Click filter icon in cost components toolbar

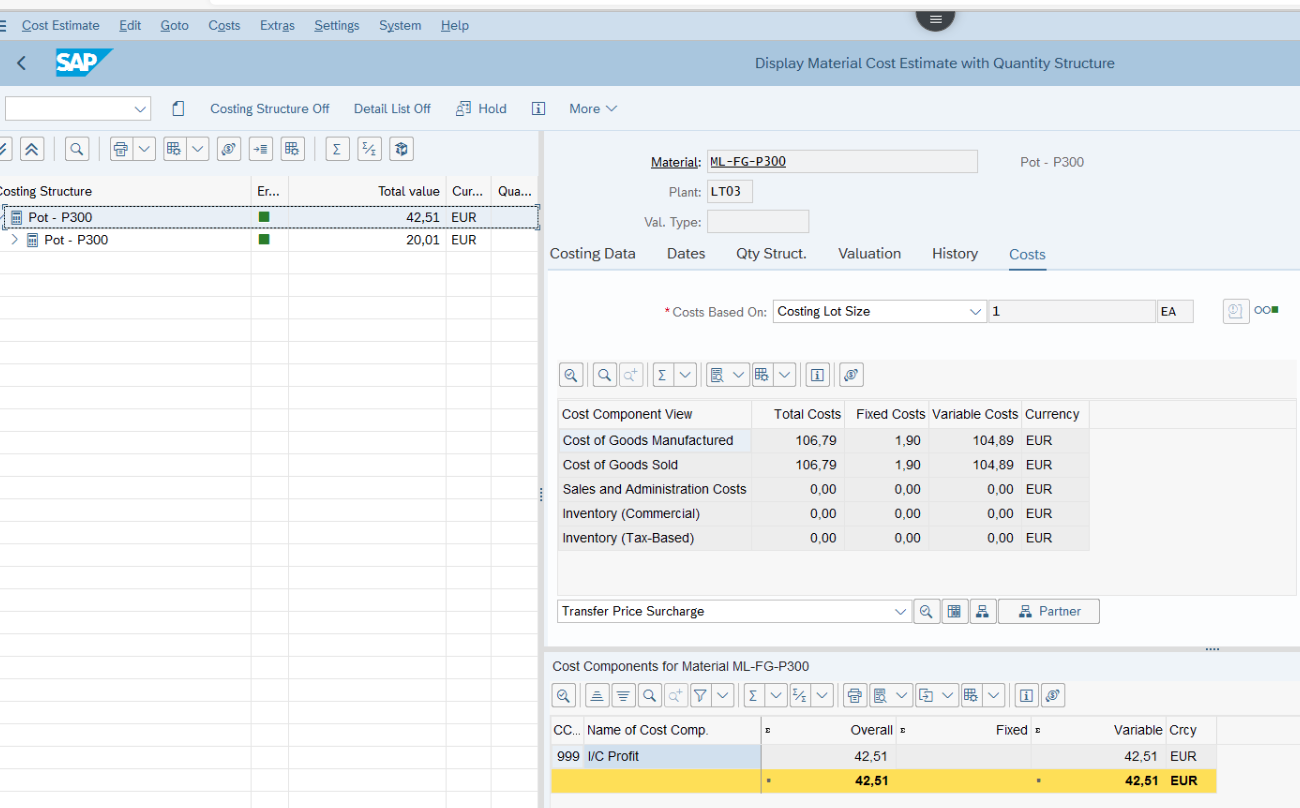pos(700,695)
